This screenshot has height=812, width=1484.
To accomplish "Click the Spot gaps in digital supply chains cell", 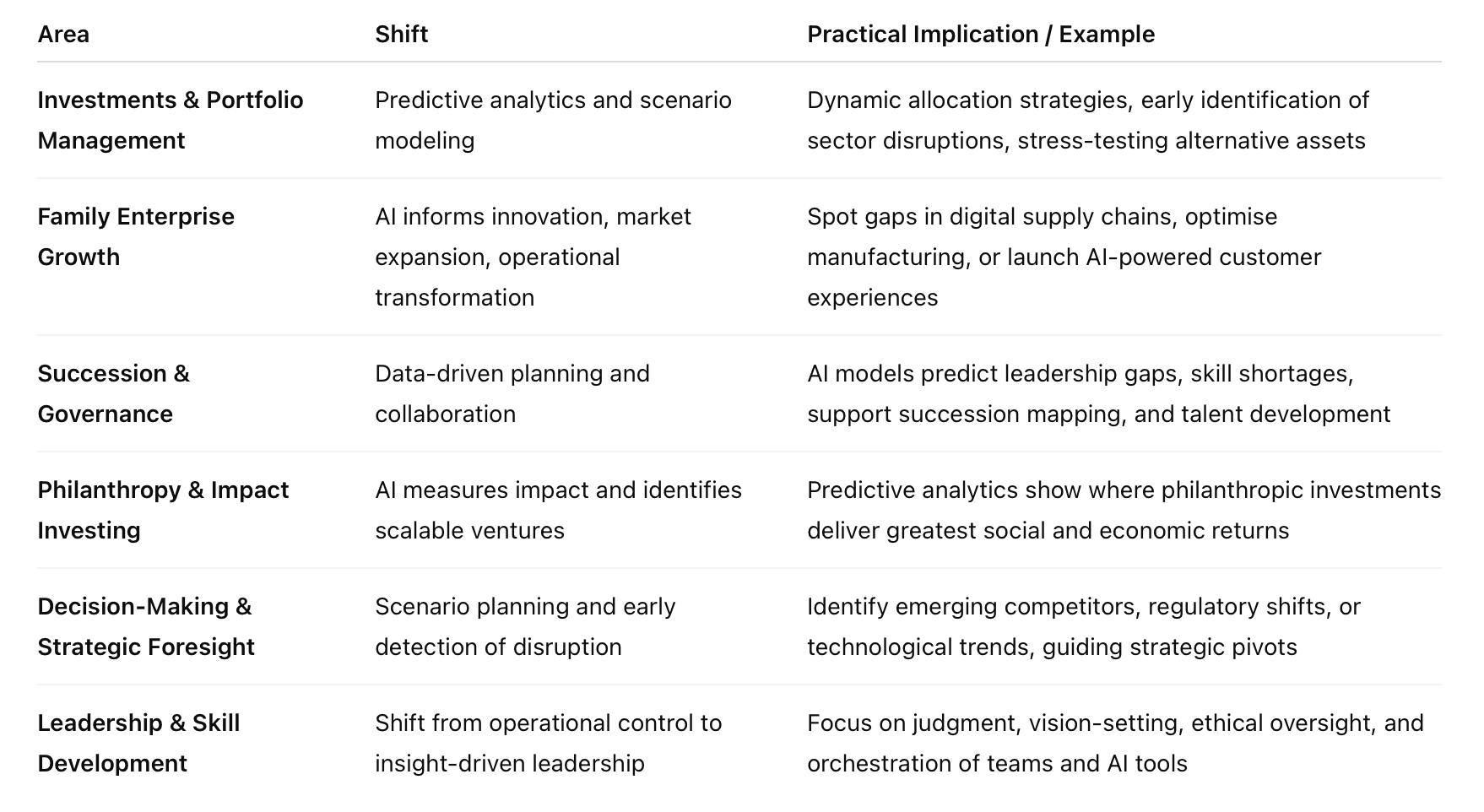I will tap(1064, 257).
